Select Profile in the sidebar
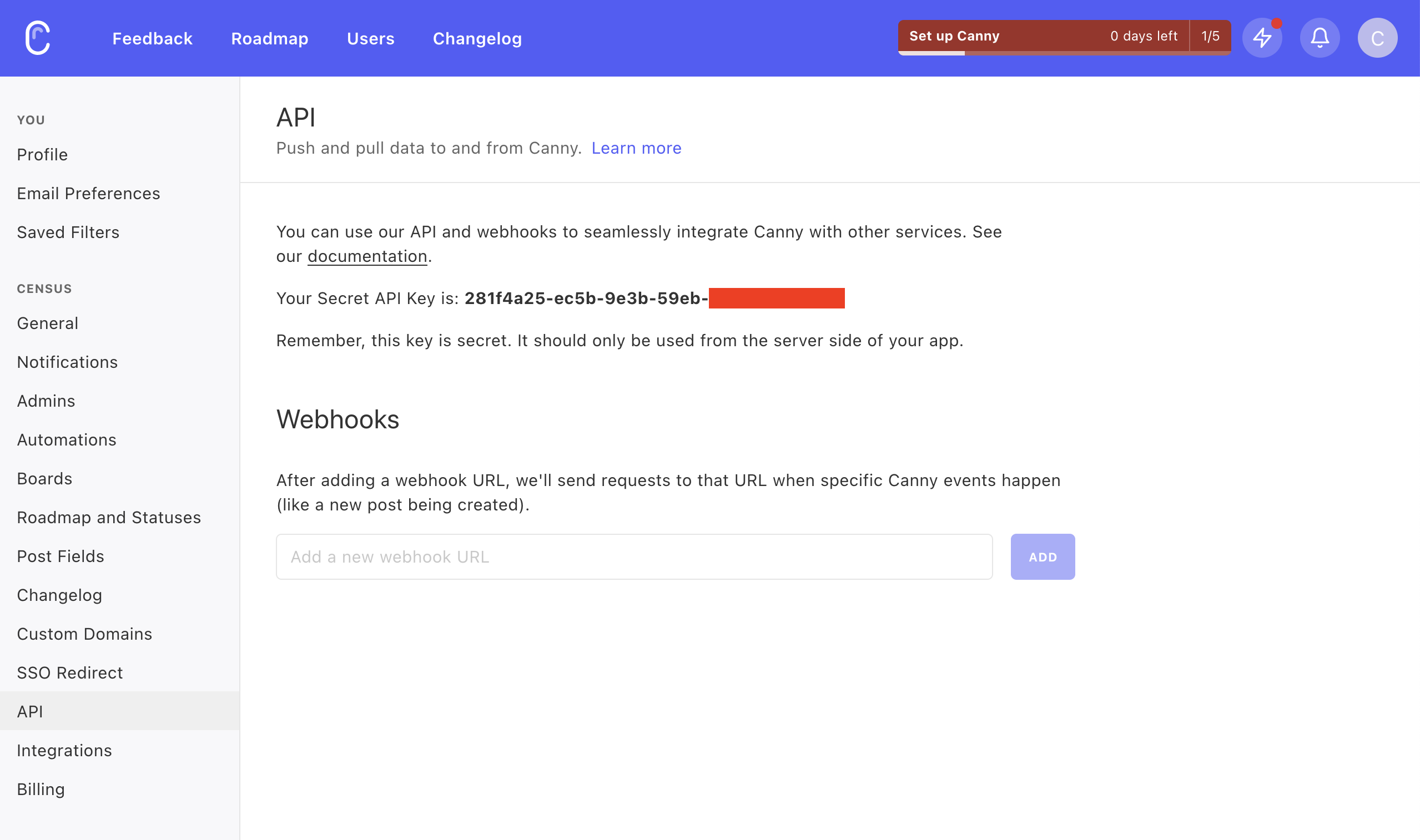Image resolution: width=1420 pixels, height=840 pixels. (x=42, y=155)
